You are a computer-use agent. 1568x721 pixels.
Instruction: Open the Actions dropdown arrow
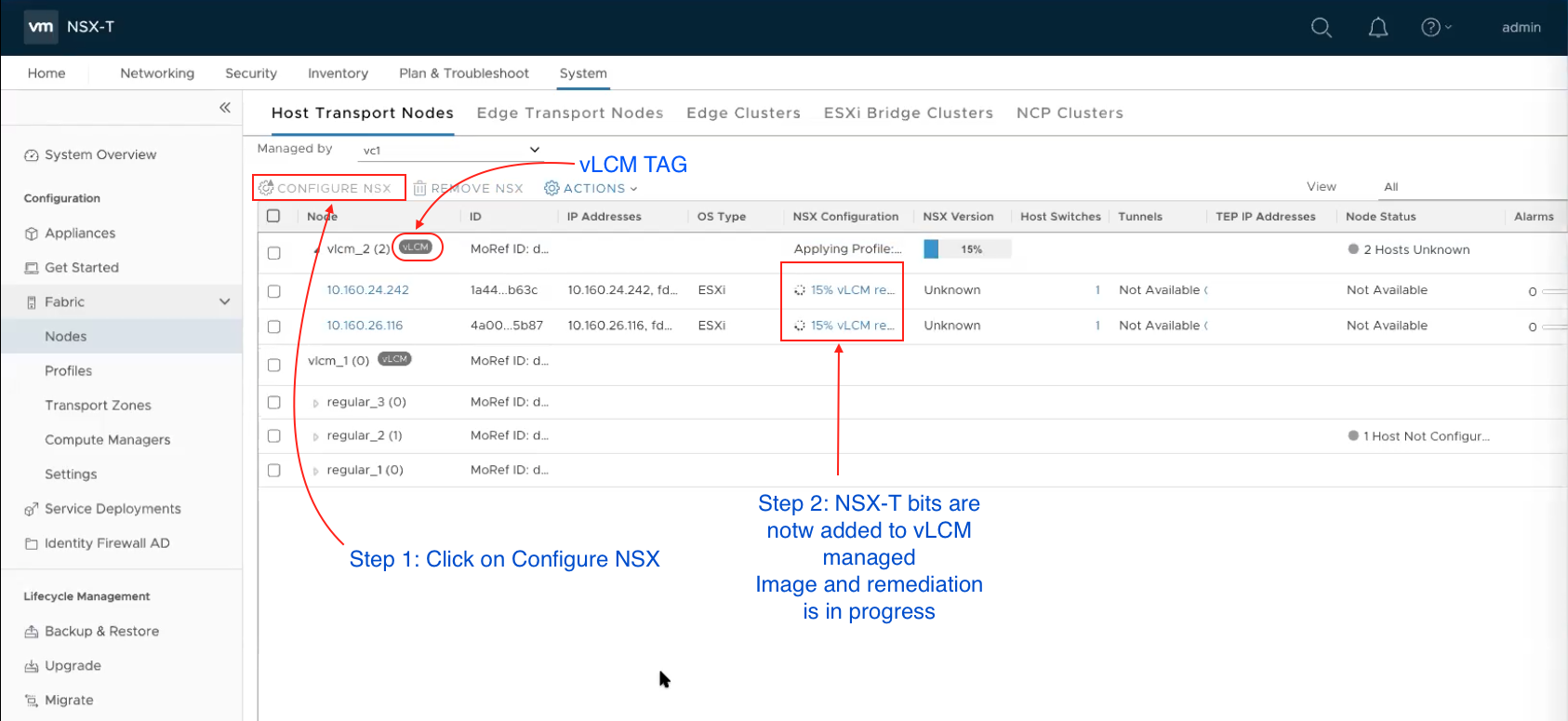(x=633, y=189)
